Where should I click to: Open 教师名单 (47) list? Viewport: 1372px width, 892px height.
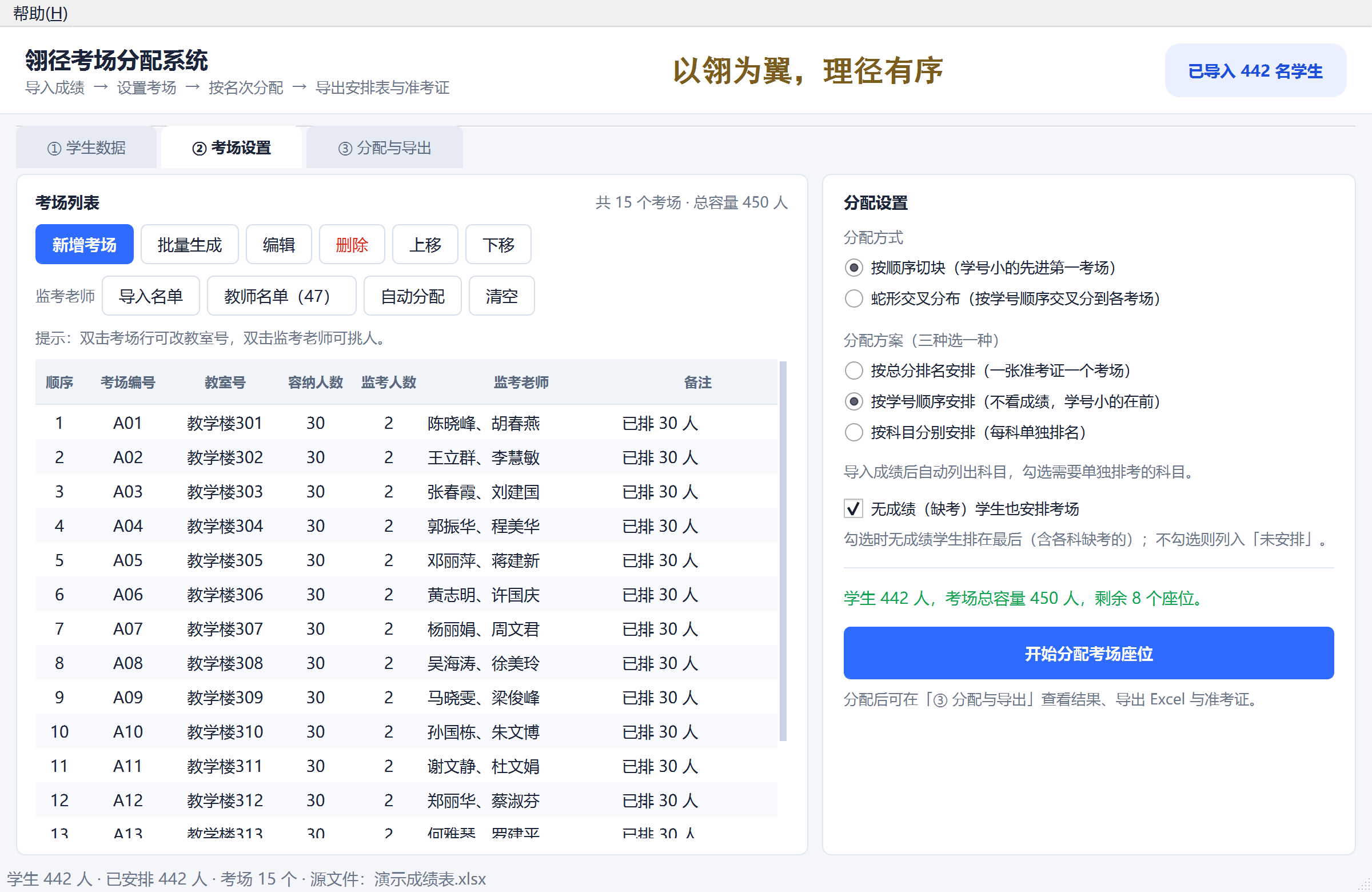click(x=281, y=296)
